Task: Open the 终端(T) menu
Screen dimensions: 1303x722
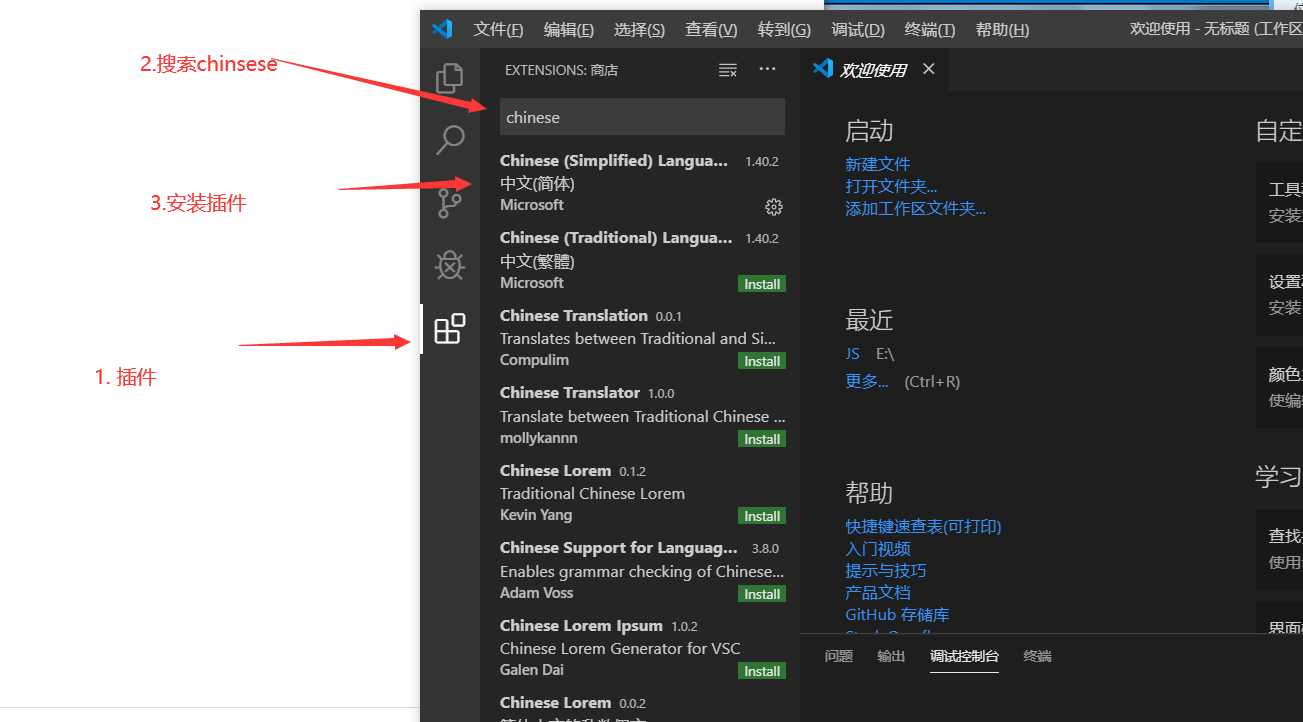Action: [x=929, y=29]
